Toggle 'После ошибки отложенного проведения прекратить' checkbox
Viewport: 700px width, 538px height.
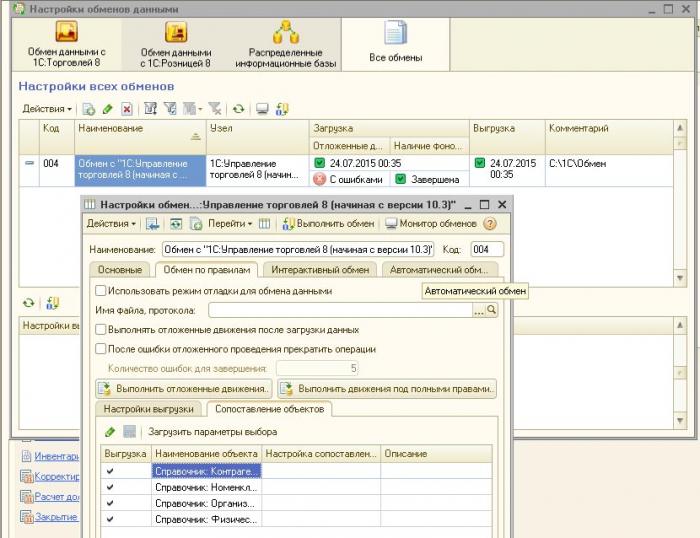tap(101, 349)
